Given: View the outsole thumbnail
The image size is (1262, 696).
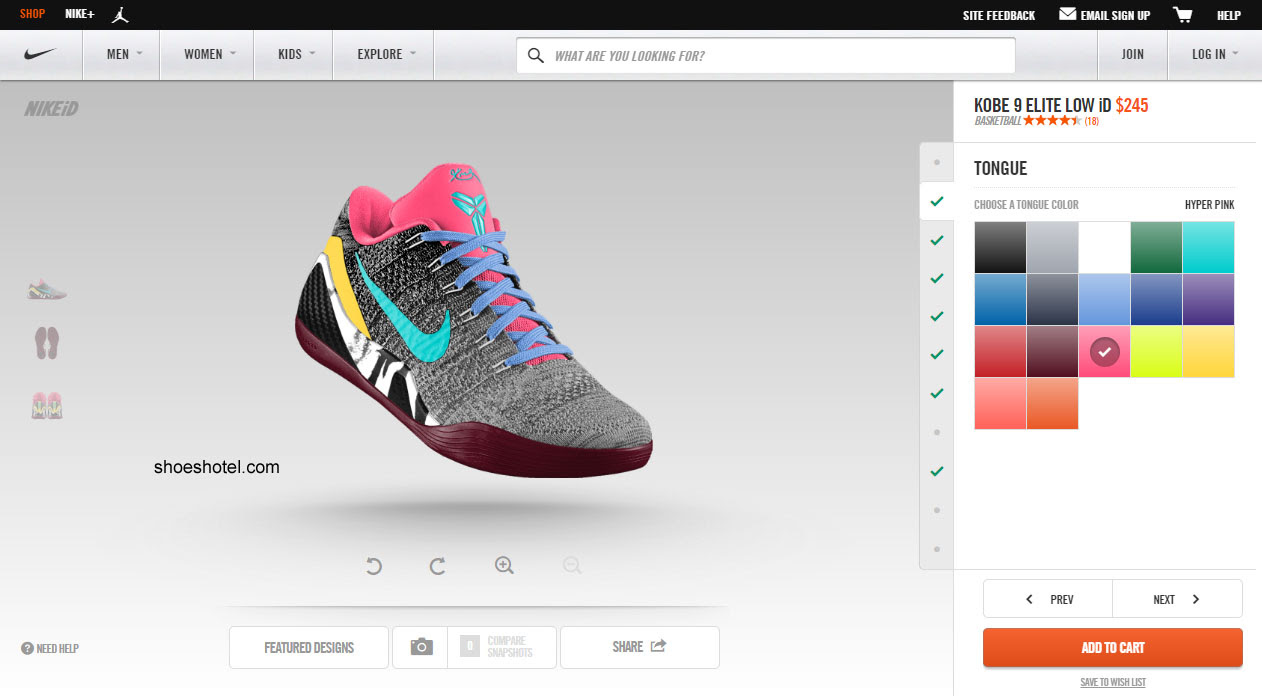Looking at the screenshot, I should point(47,343).
